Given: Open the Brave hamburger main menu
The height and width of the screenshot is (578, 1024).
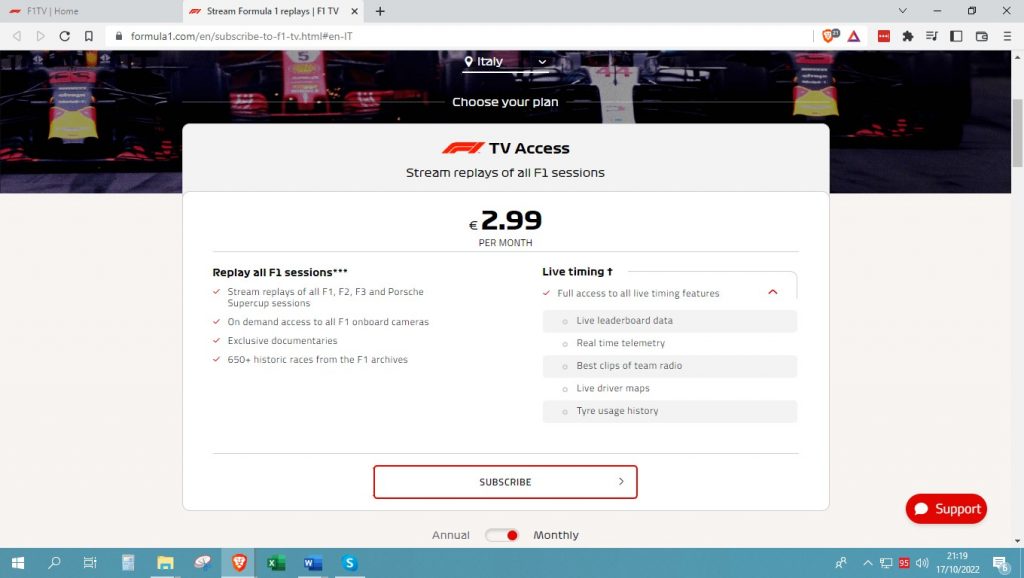Looking at the screenshot, I should point(1007,36).
